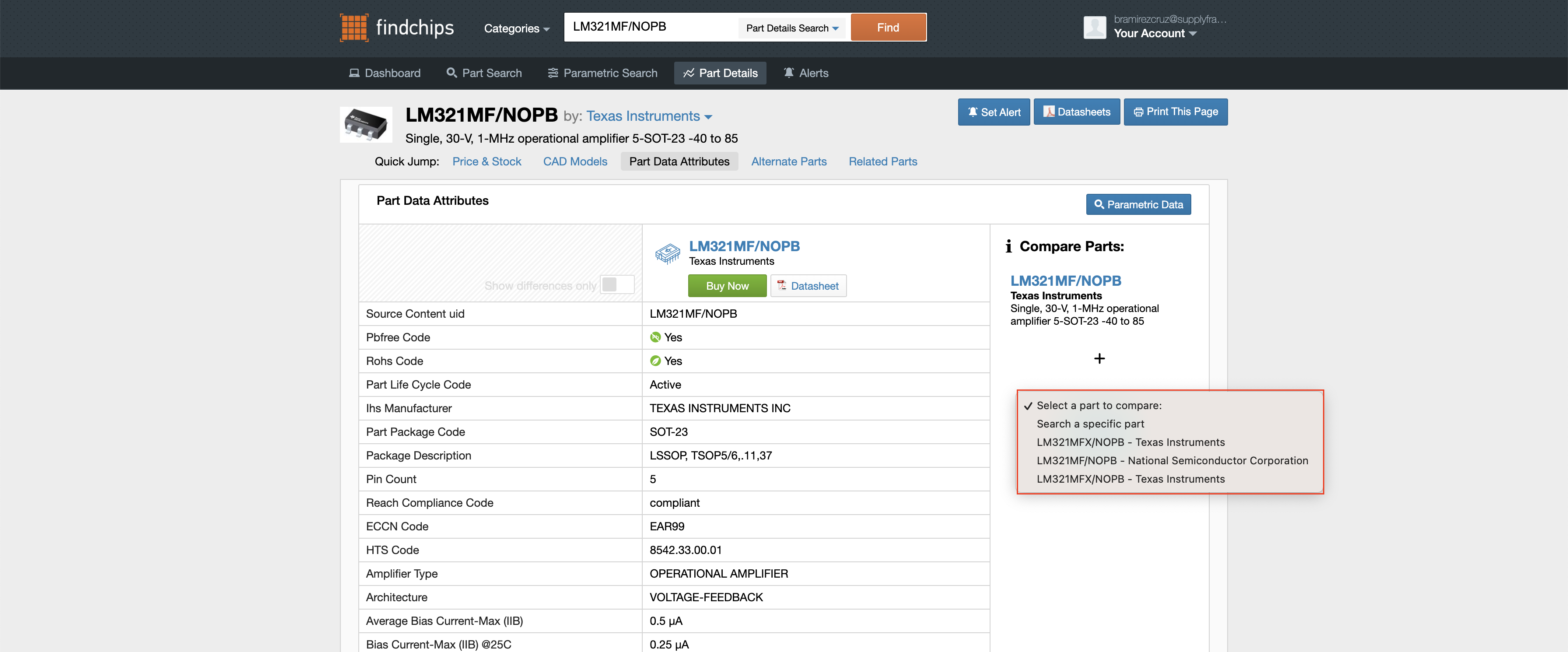This screenshot has width=1568, height=652.
Task: Expand the Your Account menu
Action: [1155, 34]
